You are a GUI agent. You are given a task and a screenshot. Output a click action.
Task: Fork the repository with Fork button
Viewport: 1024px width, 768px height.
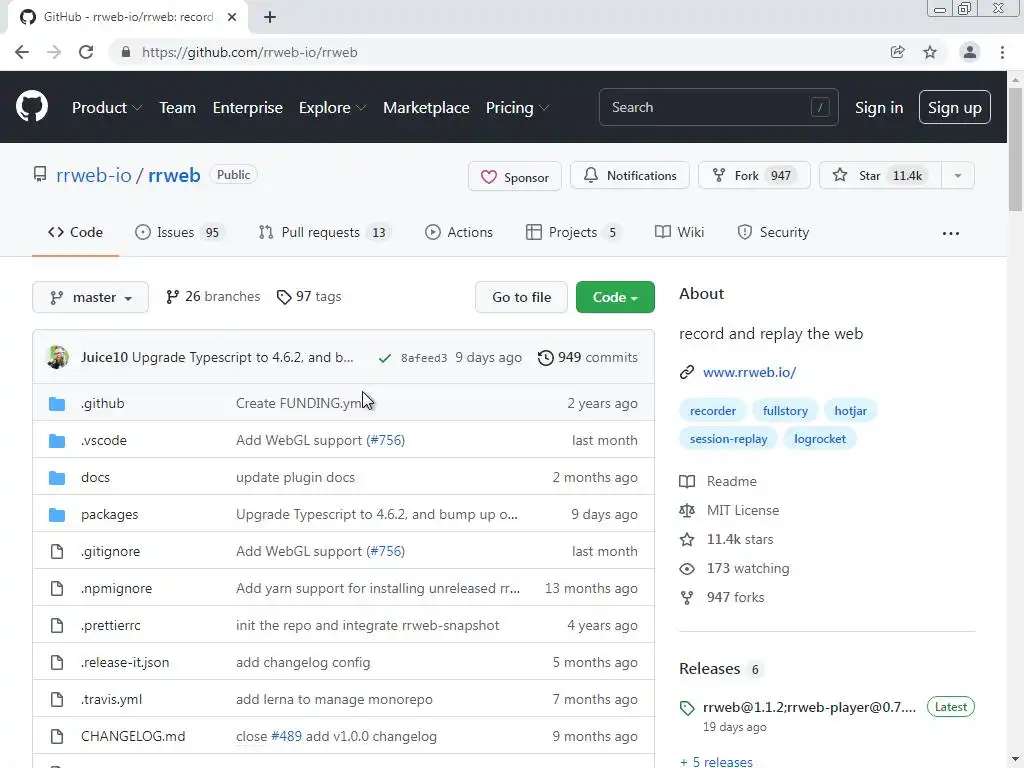tap(754, 176)
